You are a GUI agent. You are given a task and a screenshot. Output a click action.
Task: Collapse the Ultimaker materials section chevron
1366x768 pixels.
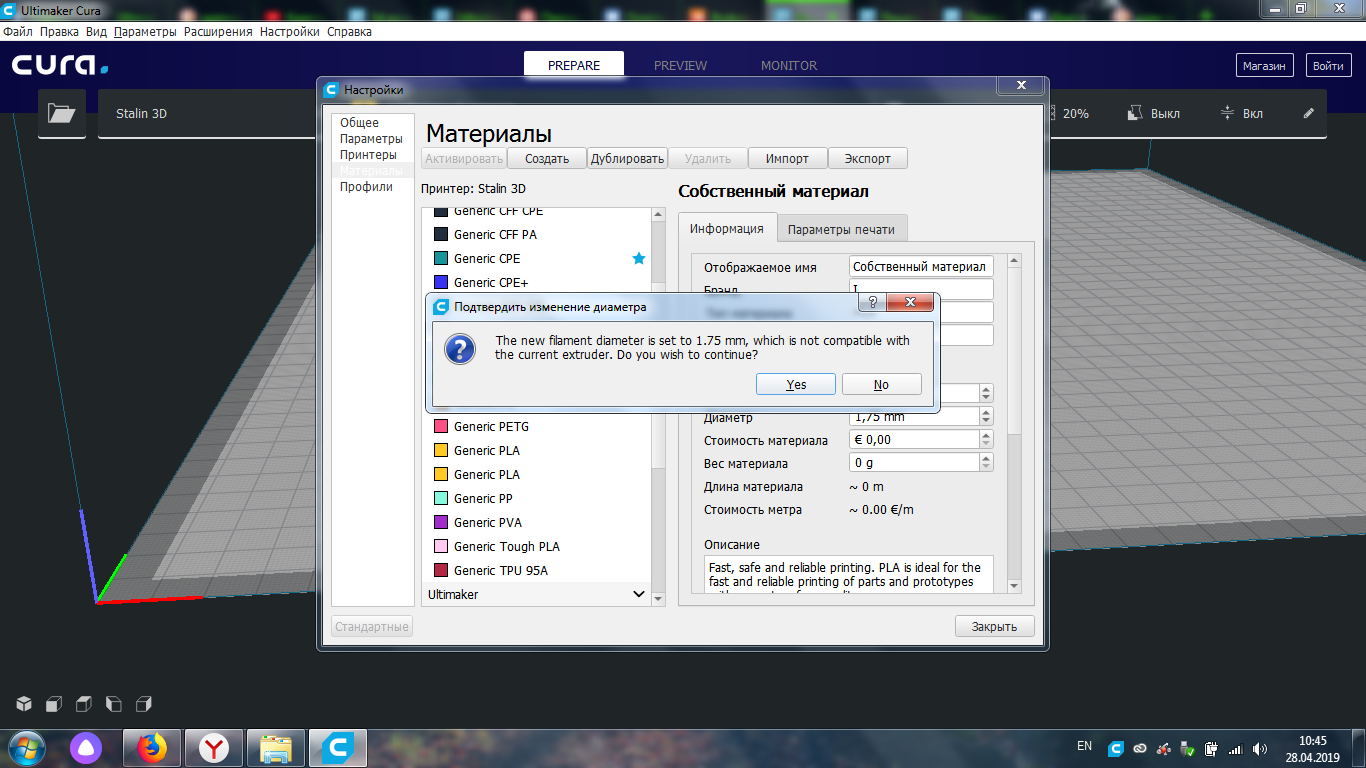point(640,594)
